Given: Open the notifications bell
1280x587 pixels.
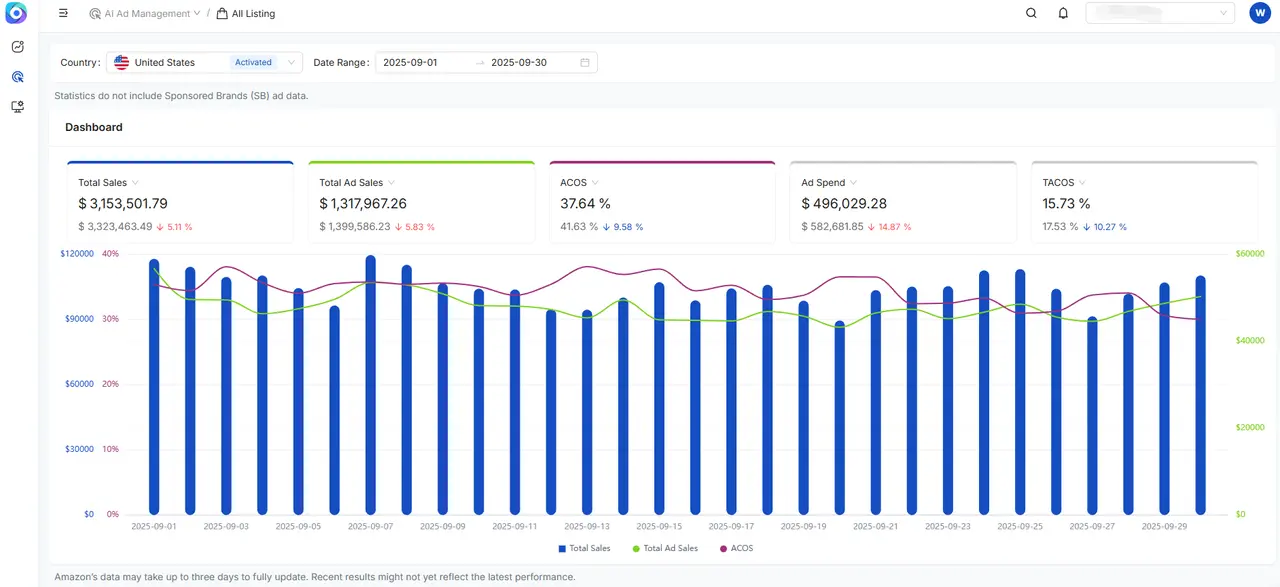Looking at the screenshot, I should click(x=1063, y=14).
